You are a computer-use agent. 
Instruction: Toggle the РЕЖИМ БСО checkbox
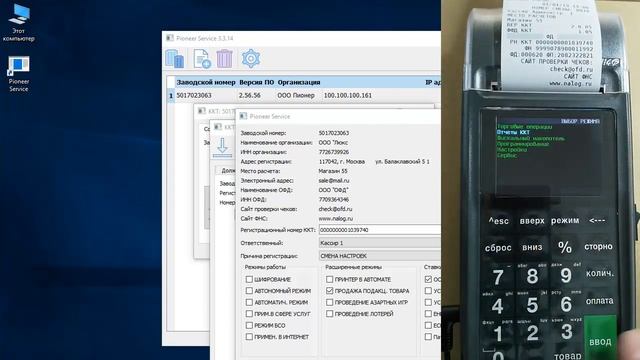pos(249,325)
